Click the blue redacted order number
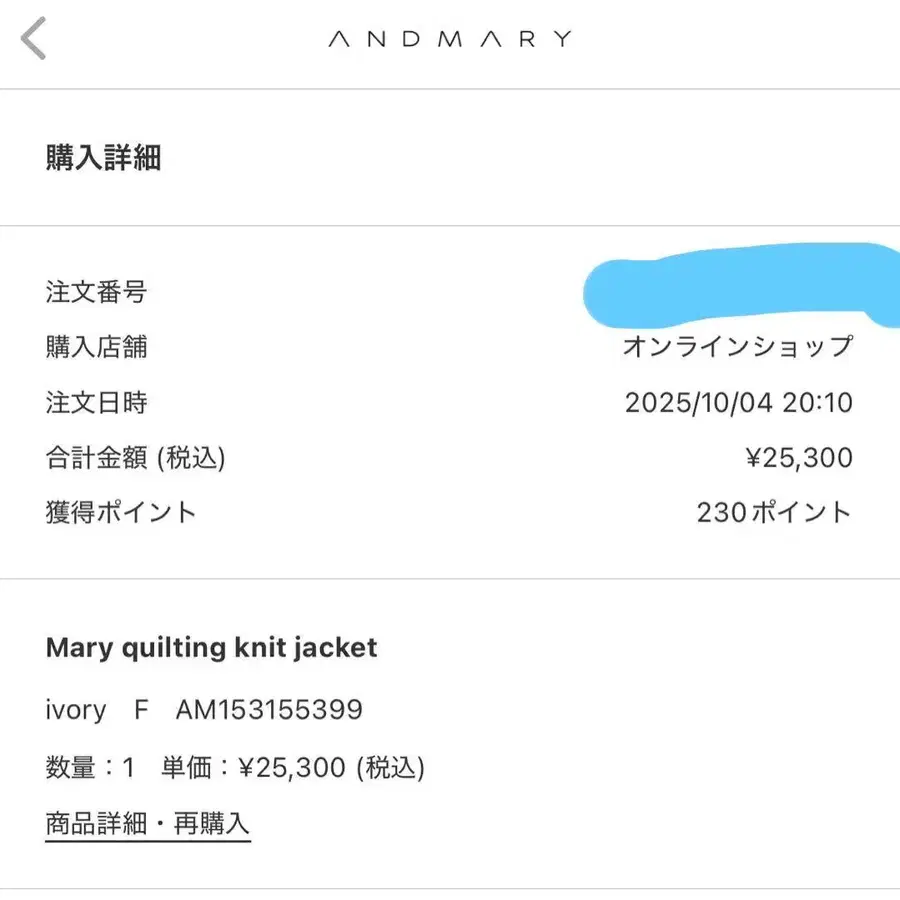900x900 pixels. tap(740, 285)
